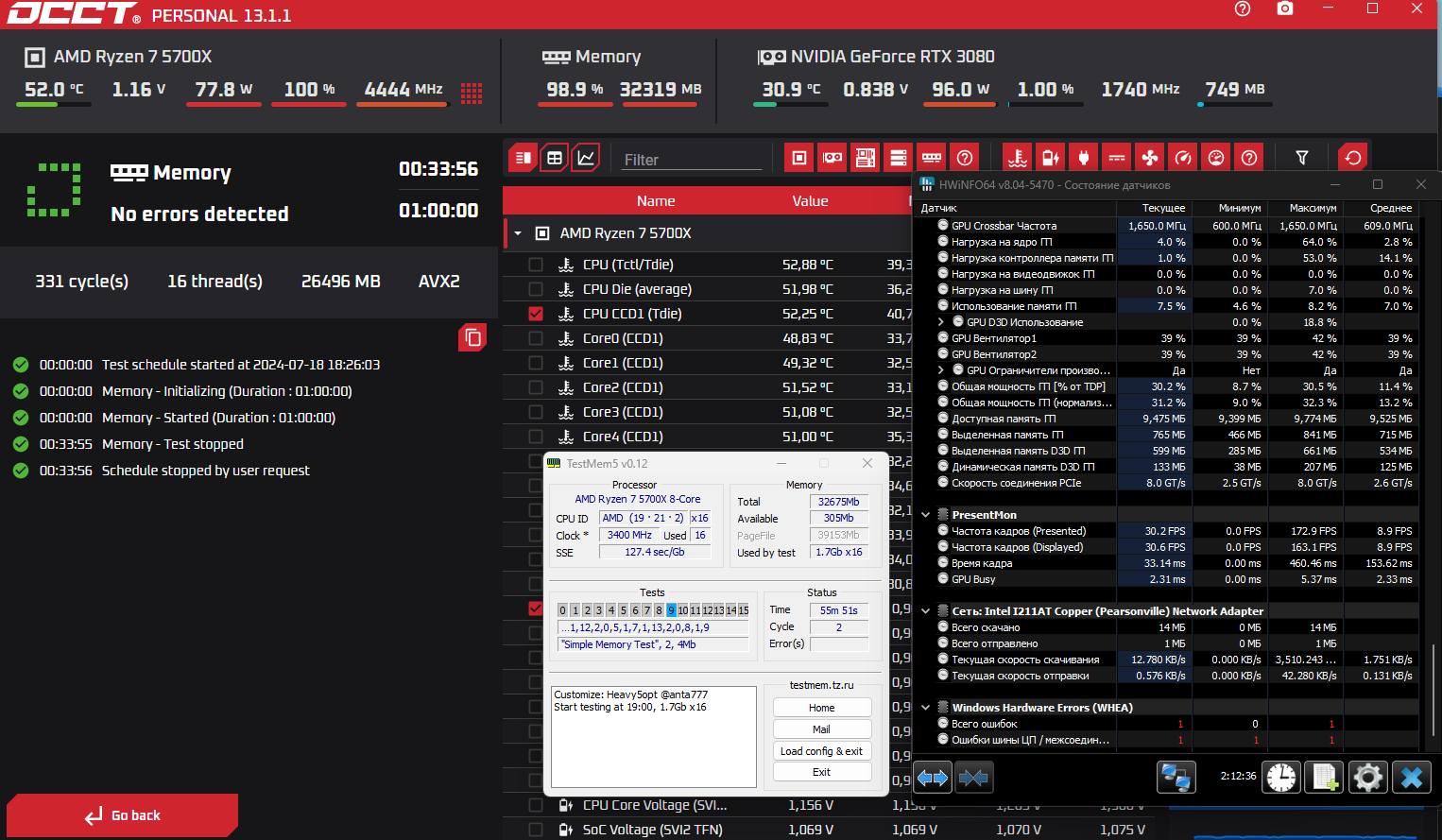
Task: Show battery/power-level sensors filter icon
Action: [x=1050, y=158]
